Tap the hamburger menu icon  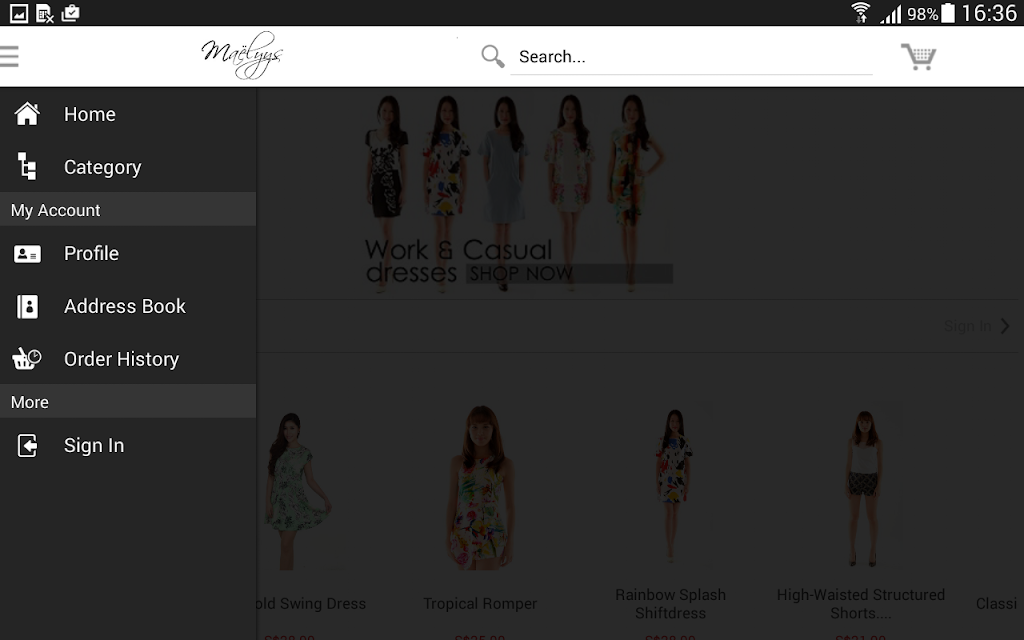coord(9,56)
